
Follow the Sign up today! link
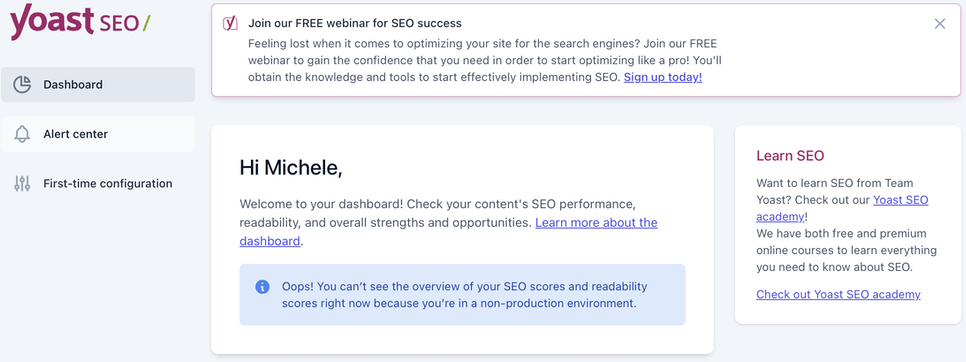[x=663, y=78]
